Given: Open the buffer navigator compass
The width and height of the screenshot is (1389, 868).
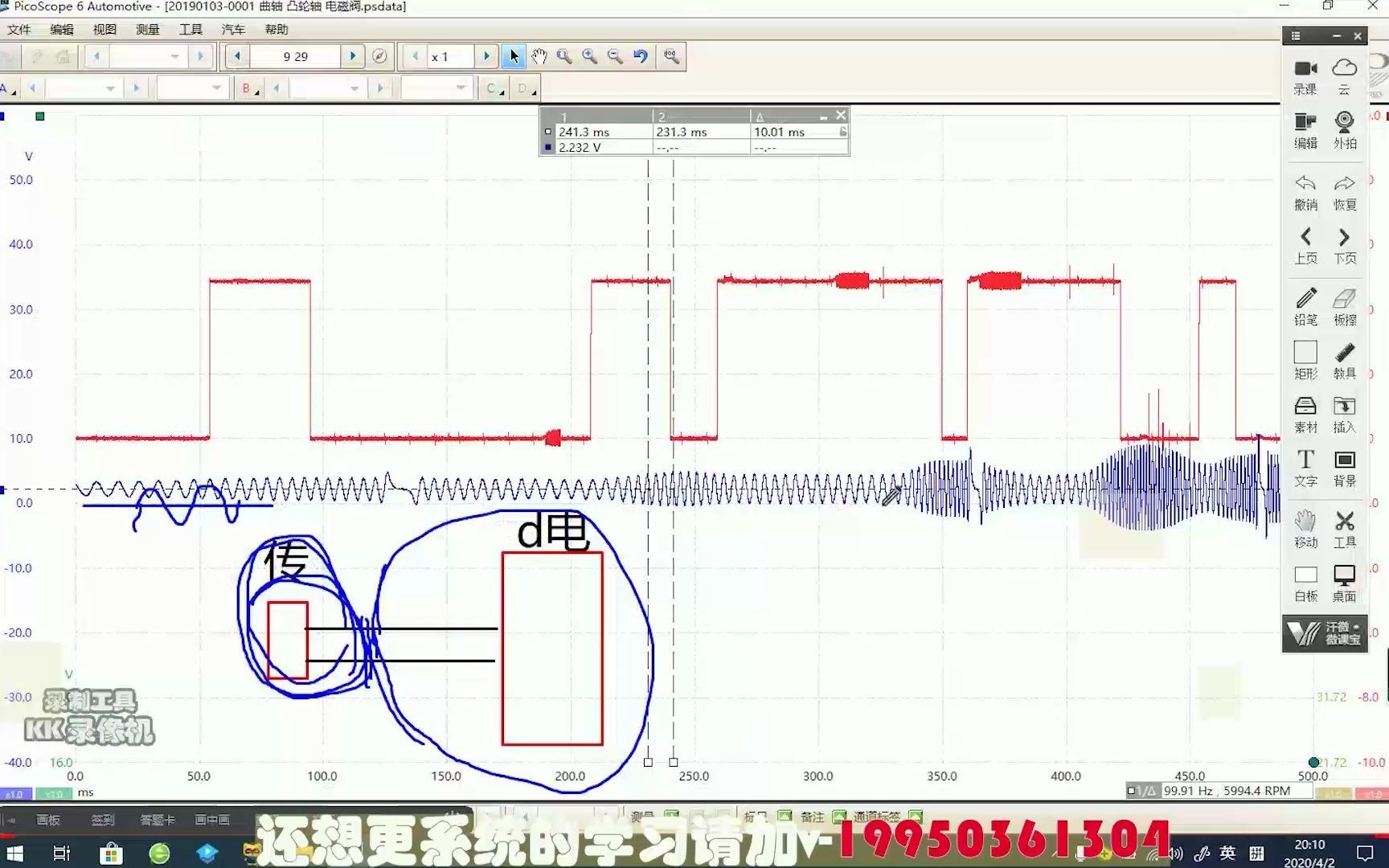Looking at the screenshot, I should point(379,56).
